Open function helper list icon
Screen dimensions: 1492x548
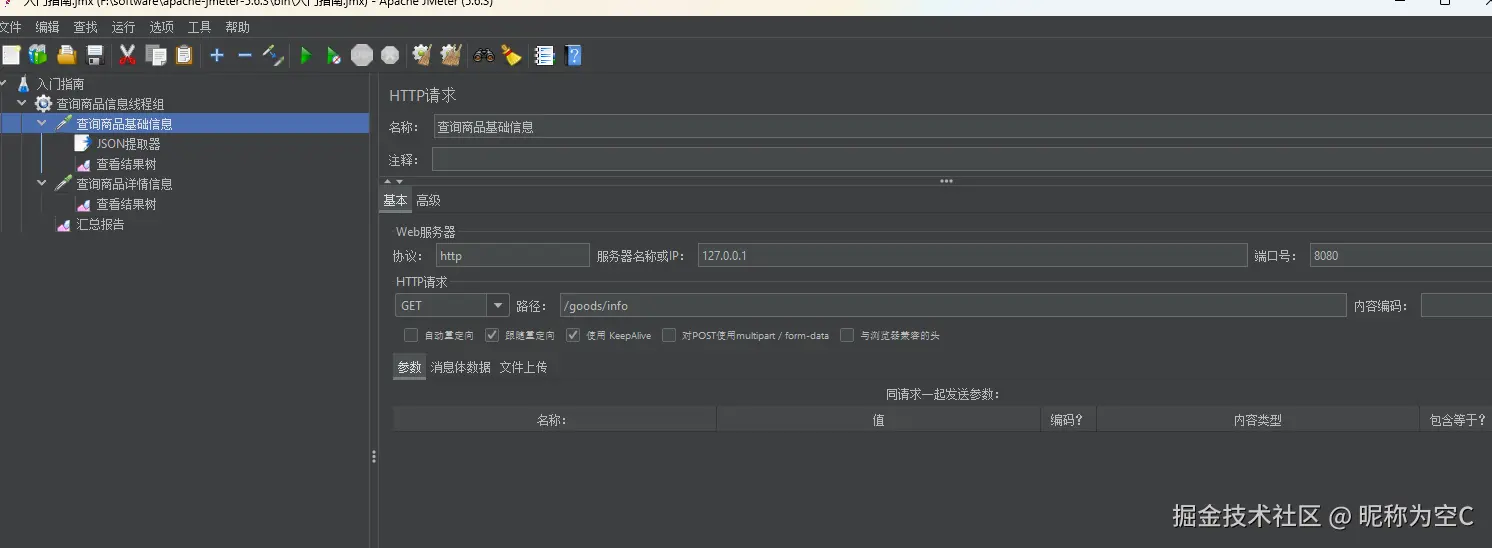pyautogui.click(x=544, y=56)
